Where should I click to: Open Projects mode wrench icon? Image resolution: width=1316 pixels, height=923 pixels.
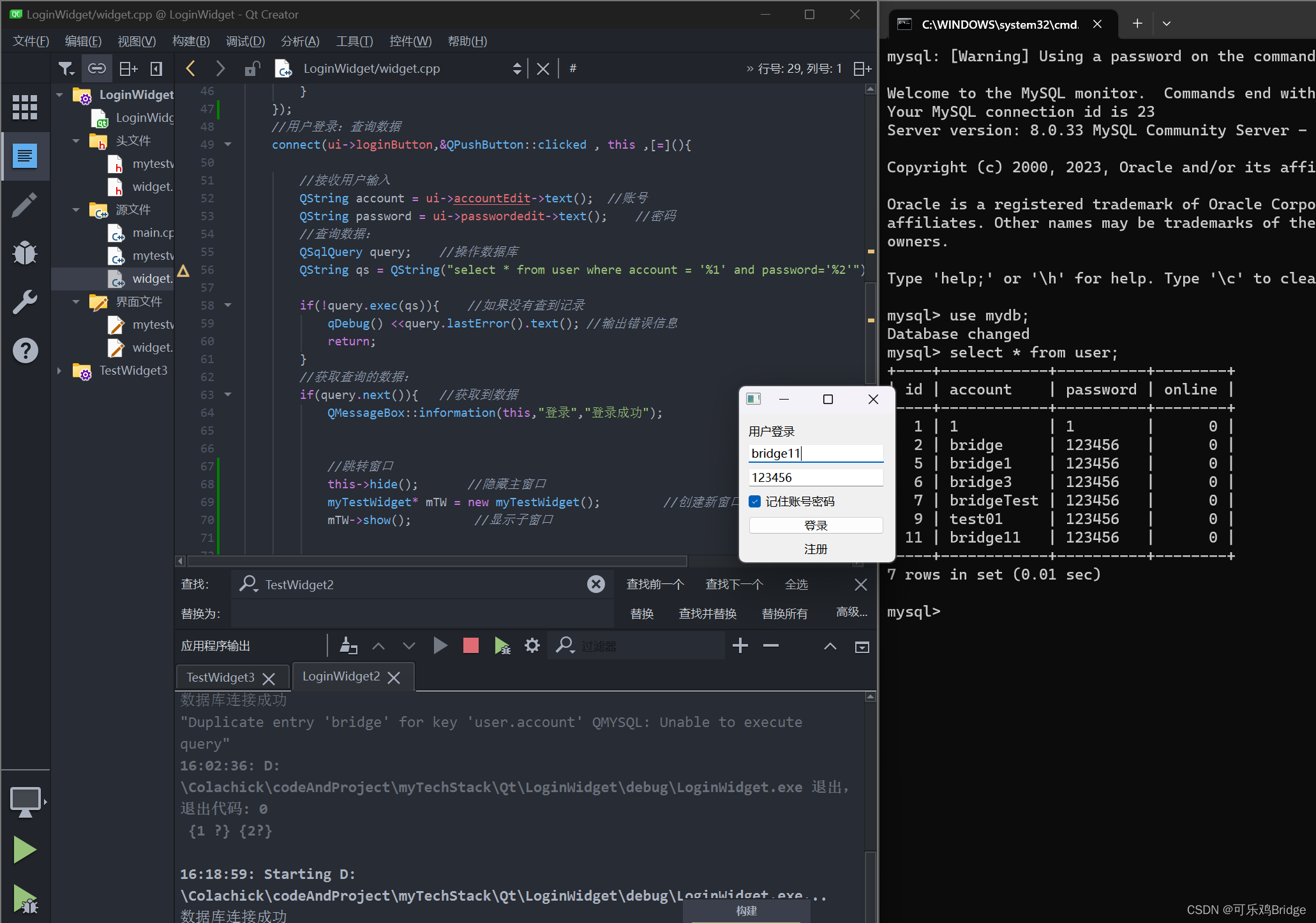click(25, 302)
